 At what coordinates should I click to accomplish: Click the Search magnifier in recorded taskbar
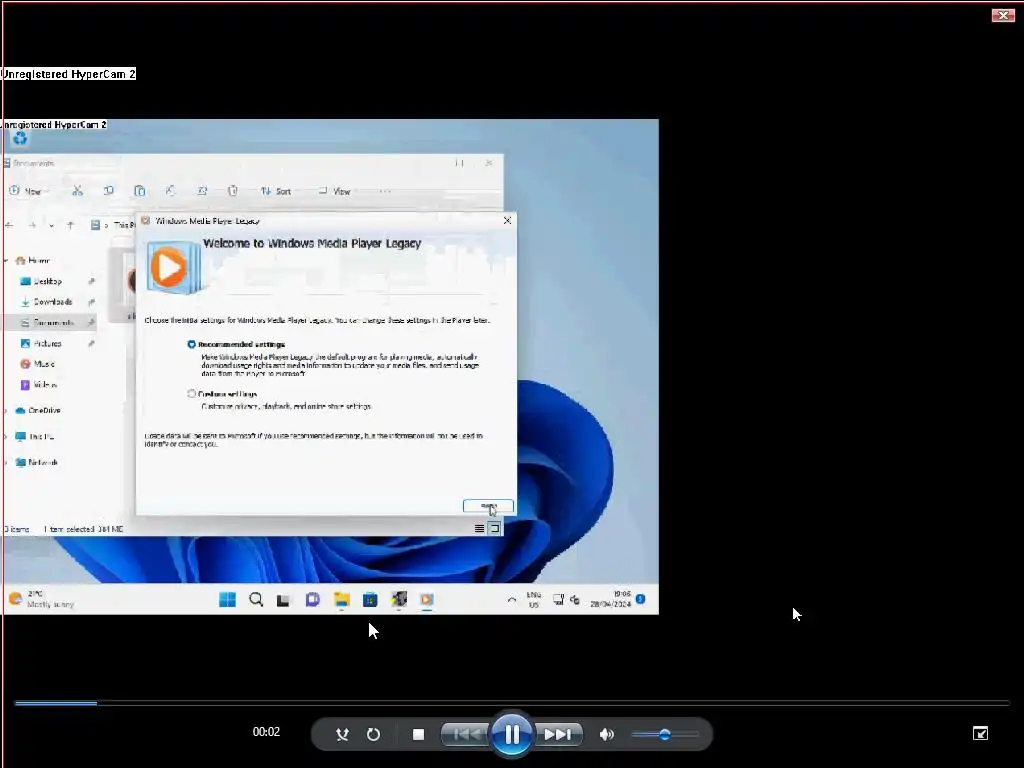(x=256, y=599)
